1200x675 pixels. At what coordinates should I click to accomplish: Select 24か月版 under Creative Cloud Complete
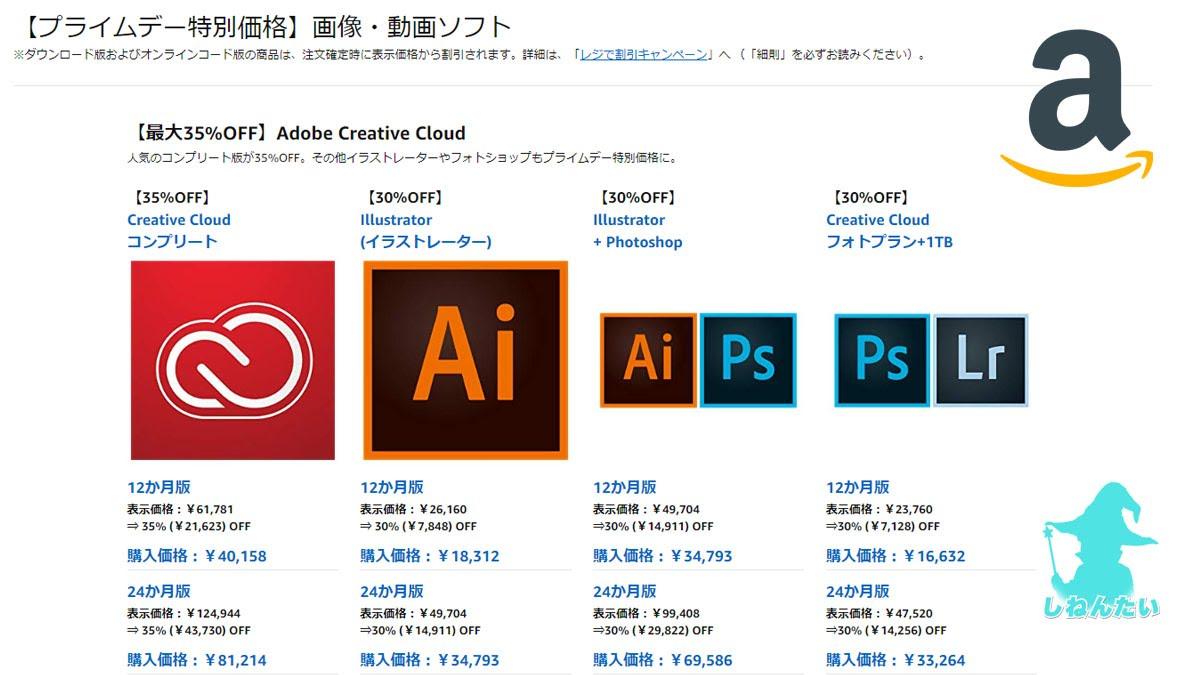point(158,591)
